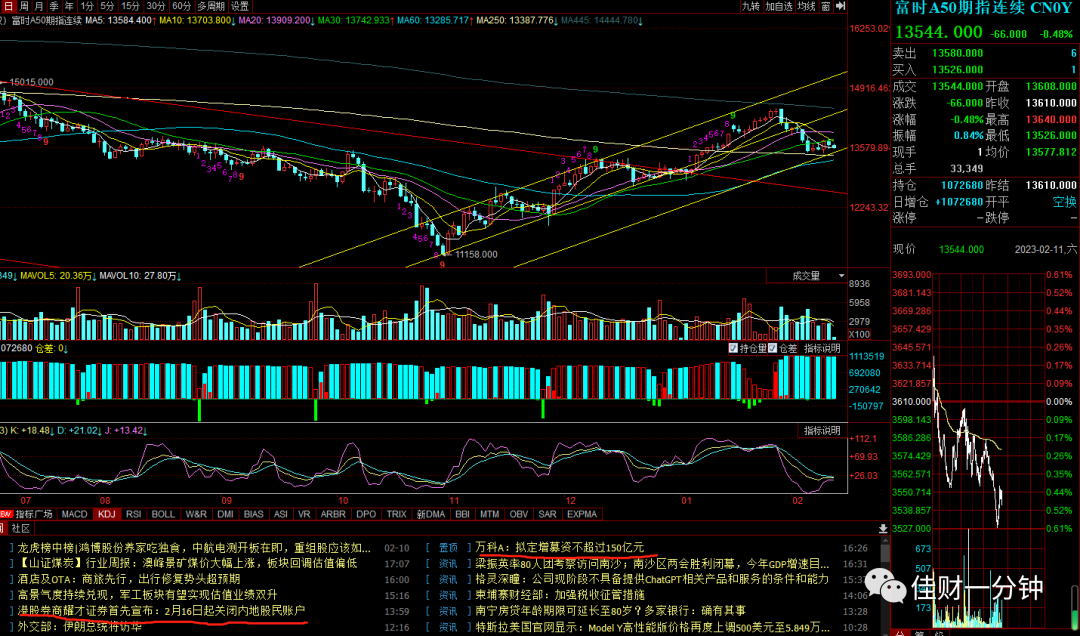Click the 九转 indicator button
The width and height of the screenshot is (1080, 636).
tap(750, 6)
